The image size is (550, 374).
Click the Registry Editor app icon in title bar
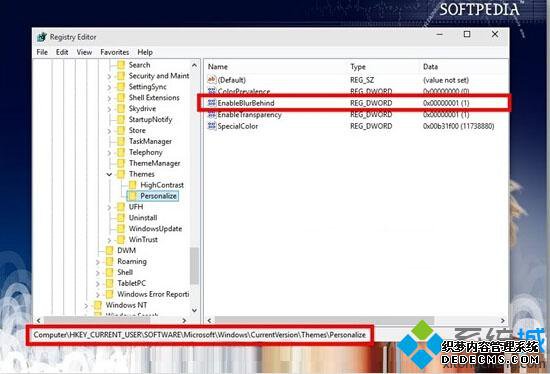pos(42,37)
